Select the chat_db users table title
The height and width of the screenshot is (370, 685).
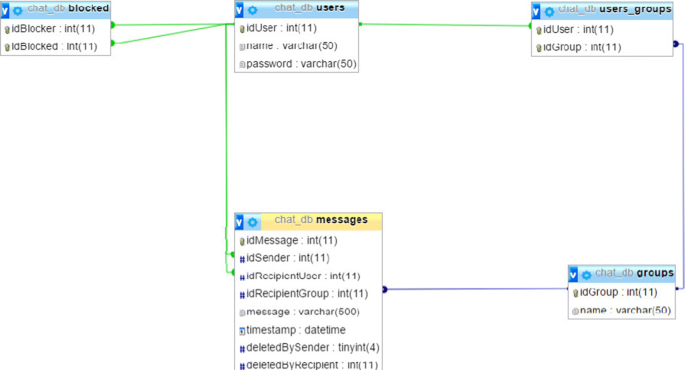(x=309, y=7)
